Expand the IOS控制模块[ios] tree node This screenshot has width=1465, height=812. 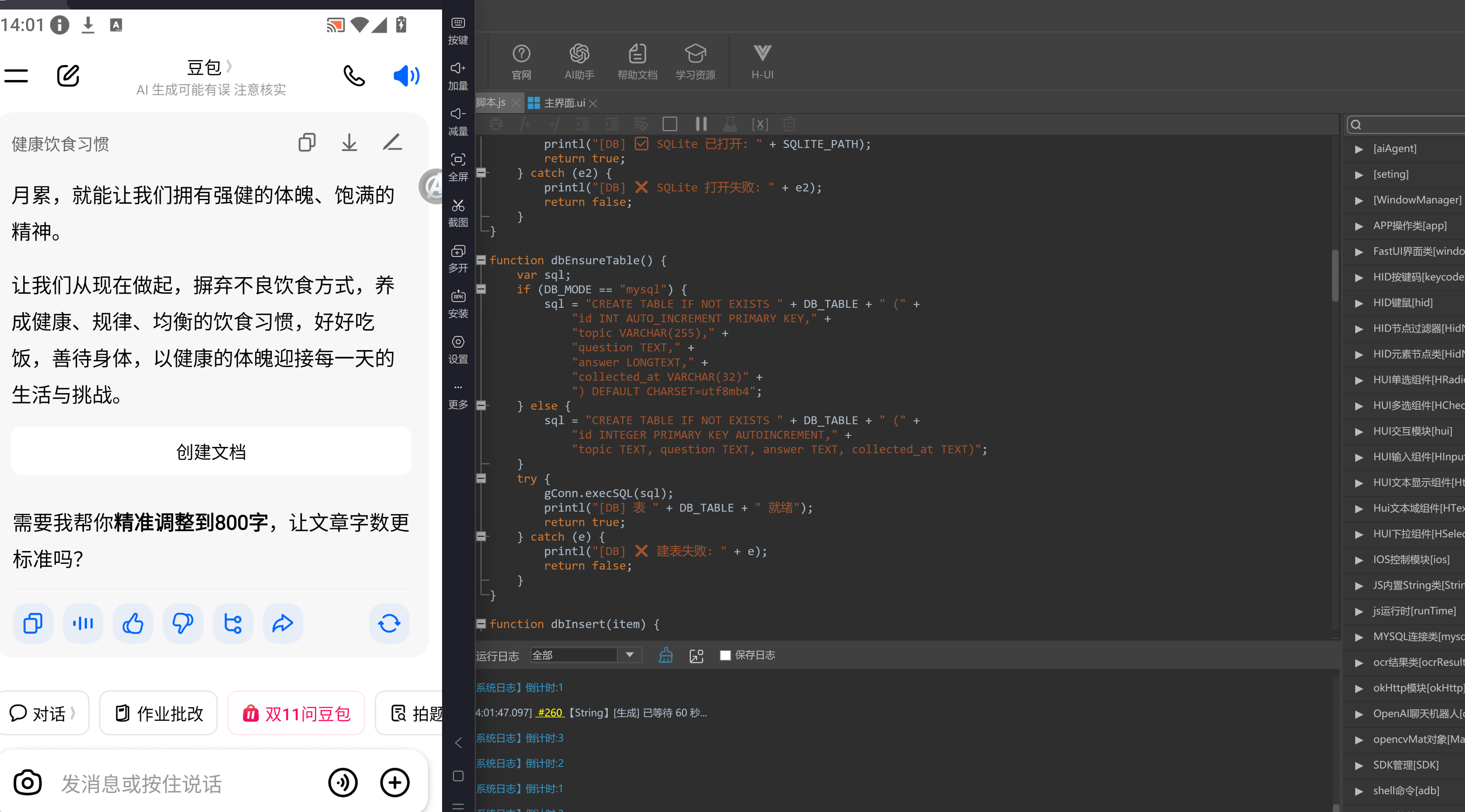[x=1359, y=560]
